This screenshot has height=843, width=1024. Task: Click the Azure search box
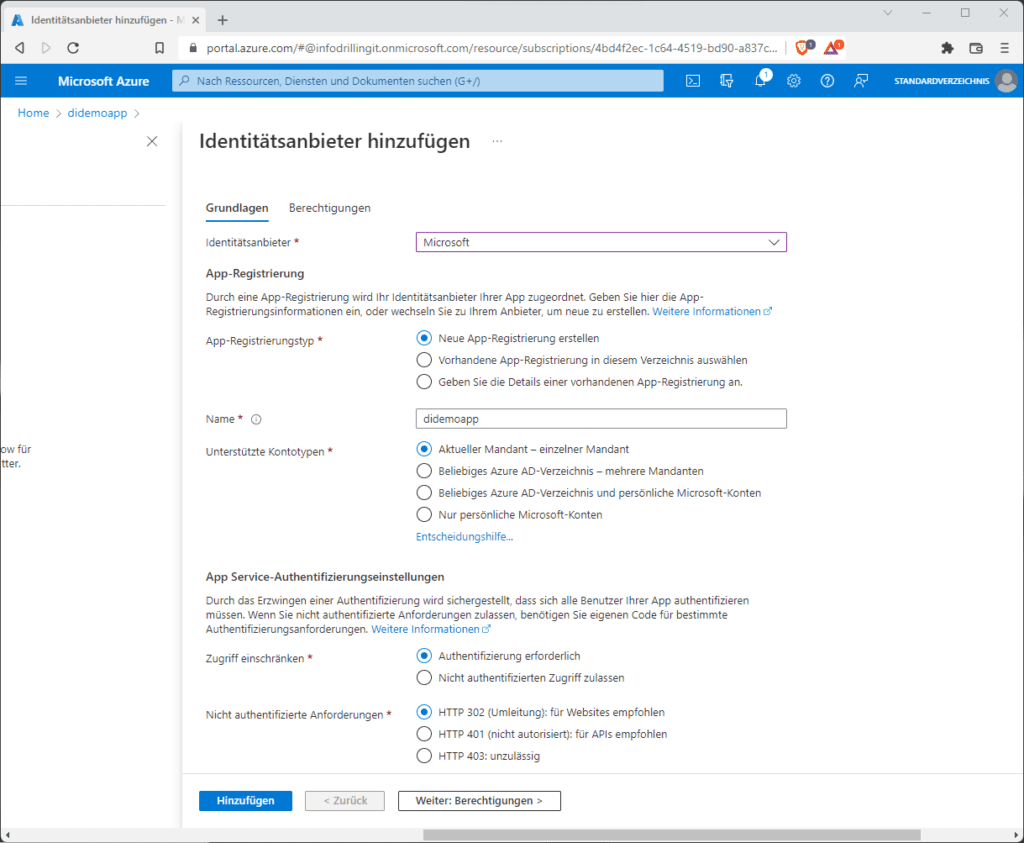click(418, 81)
